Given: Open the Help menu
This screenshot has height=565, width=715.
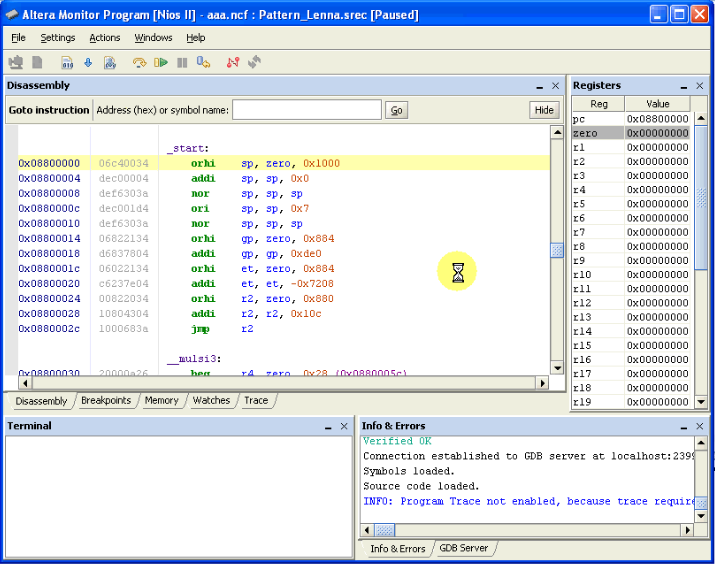Looking at the screenshot, I should pos(196,38).
